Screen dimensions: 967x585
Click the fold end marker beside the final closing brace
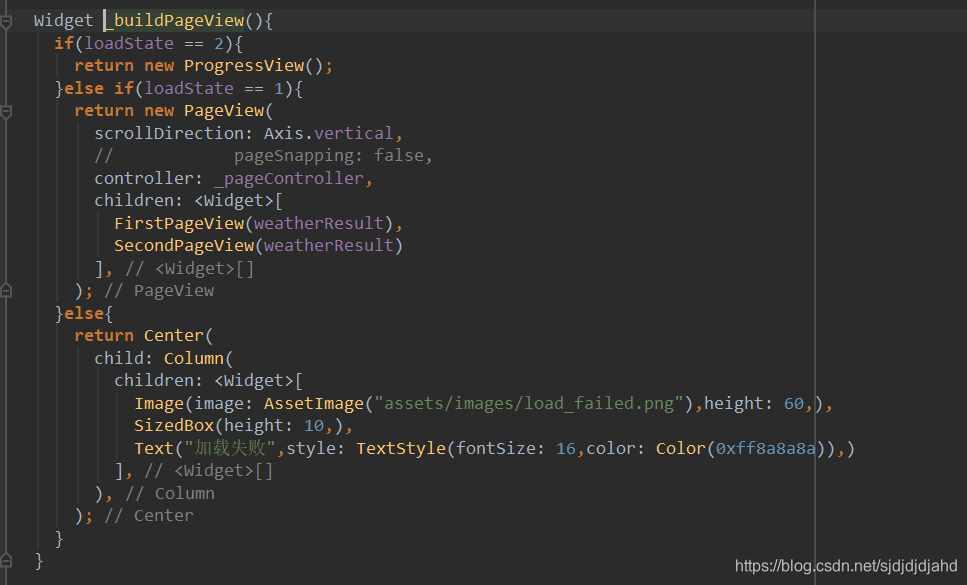pos(6,560)
